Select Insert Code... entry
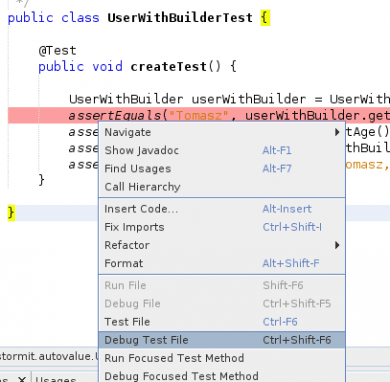 pyautogui.click(x=222, y=209)
